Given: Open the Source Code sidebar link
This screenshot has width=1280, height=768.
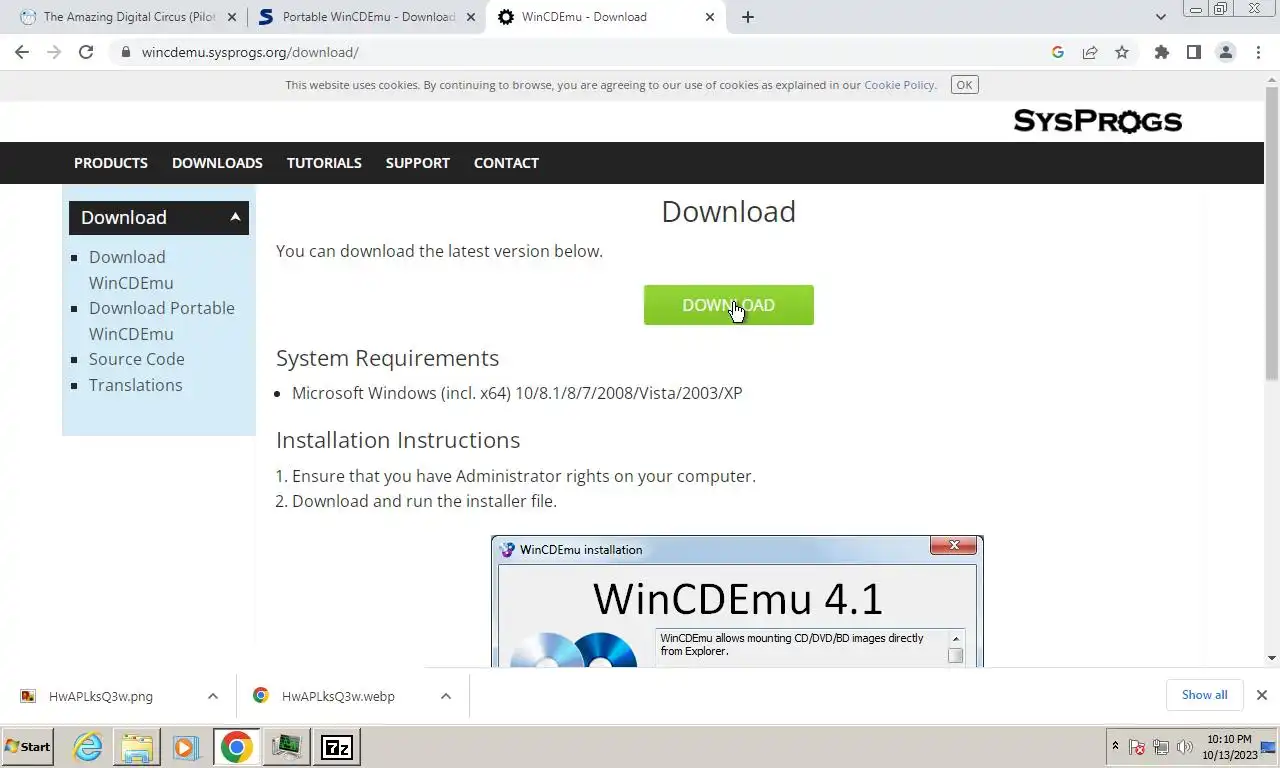Looking at the screenshot, I should point(136,359).
